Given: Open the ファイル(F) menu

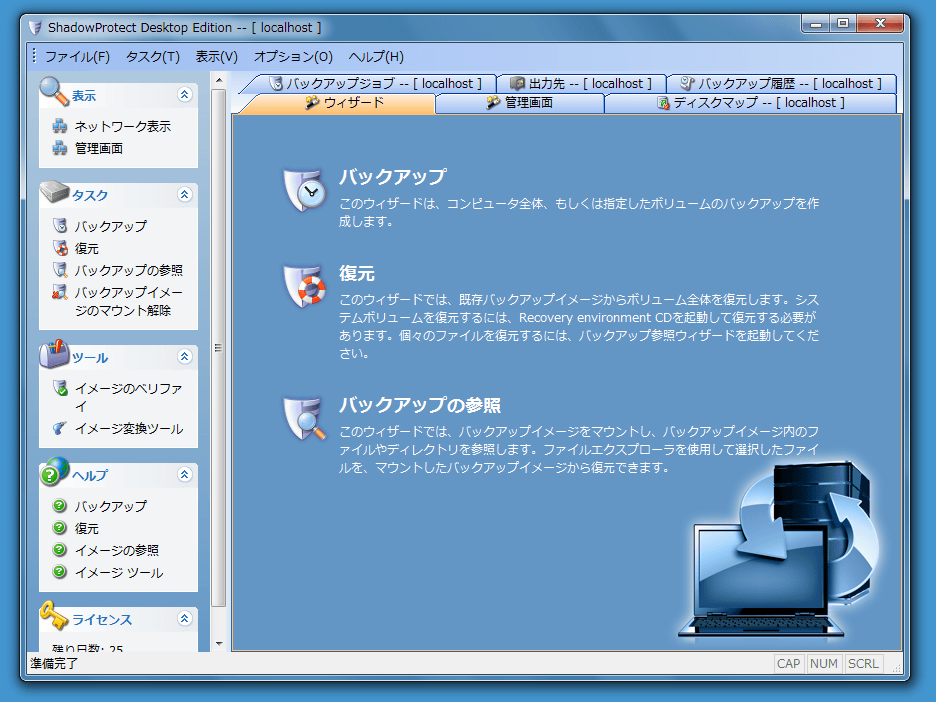Looking at the screenshot, I should (x=78, y=57).
